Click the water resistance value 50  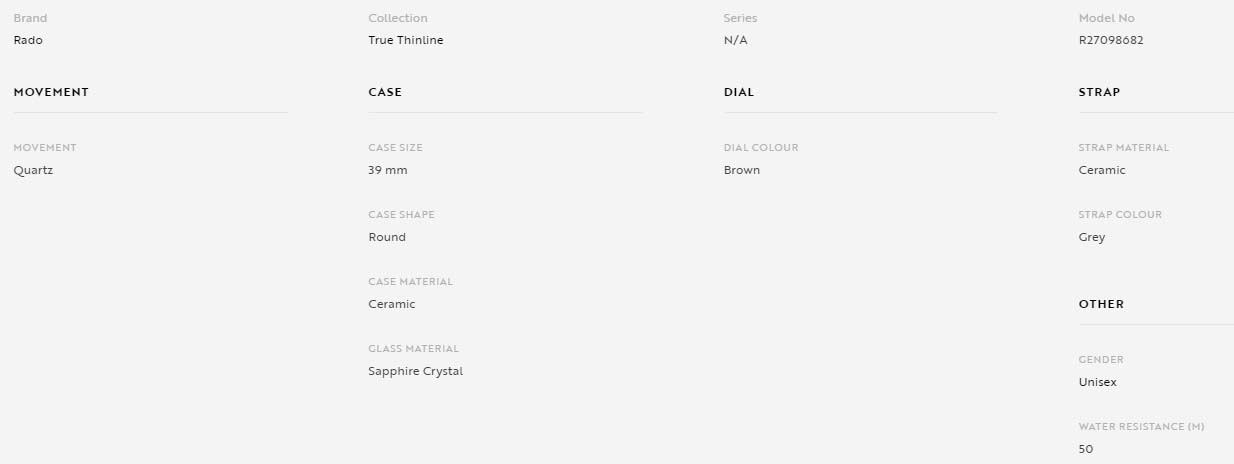tap(1086, 449)
